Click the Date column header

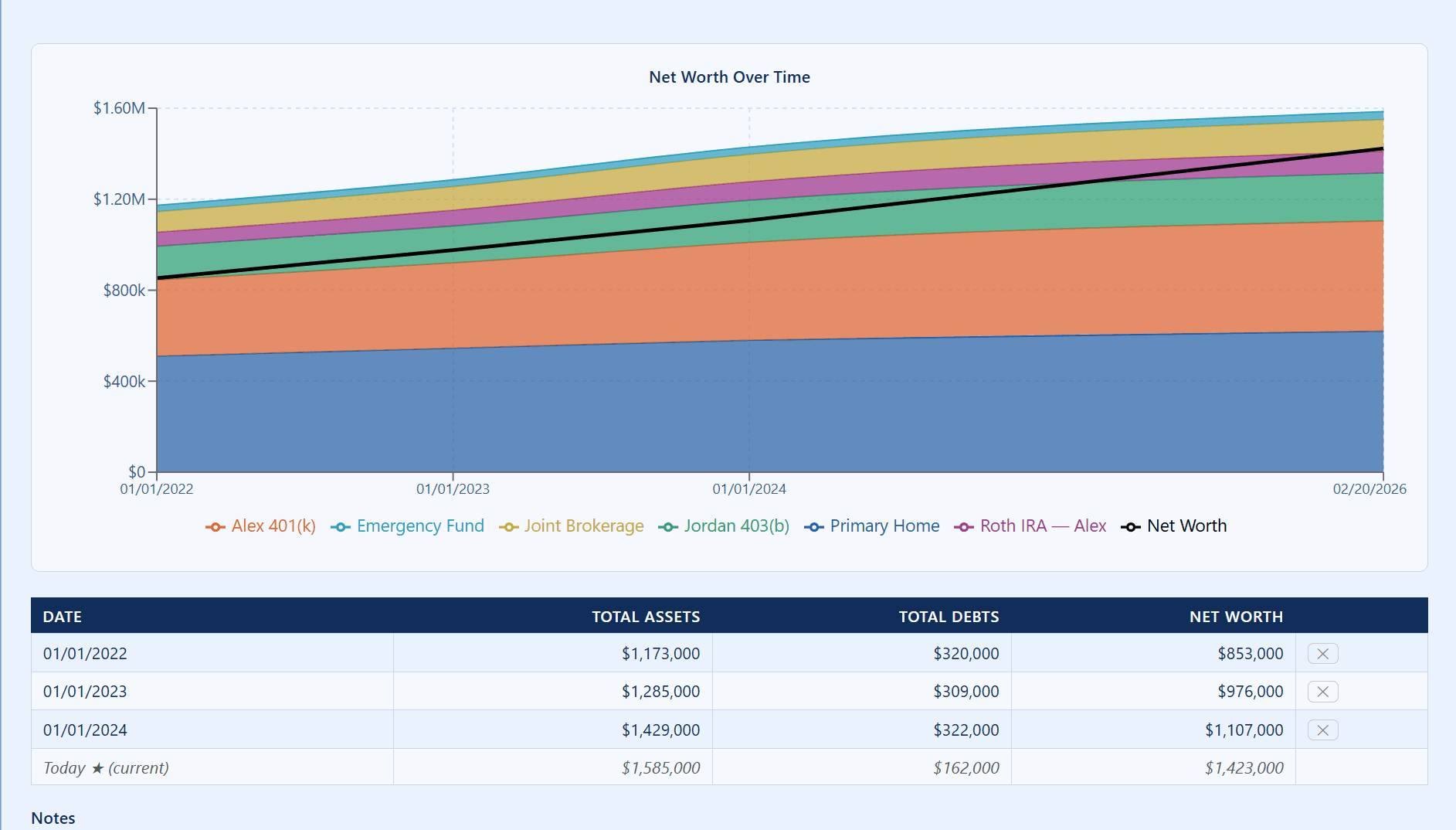pos(63,617)
